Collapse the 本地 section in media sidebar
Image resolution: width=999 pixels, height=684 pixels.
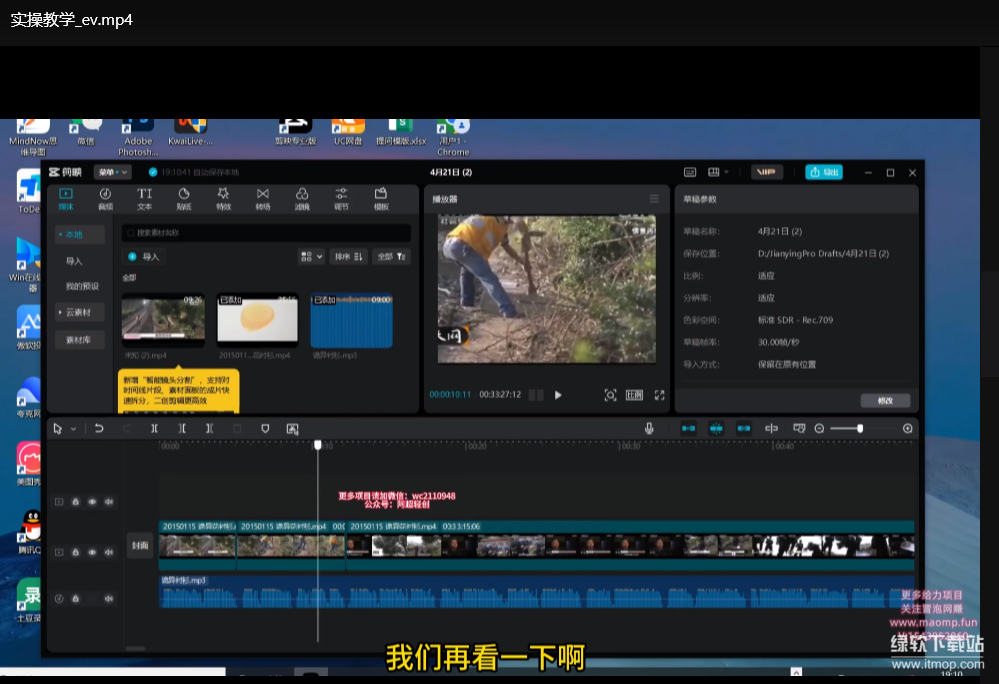click(79, 234)
